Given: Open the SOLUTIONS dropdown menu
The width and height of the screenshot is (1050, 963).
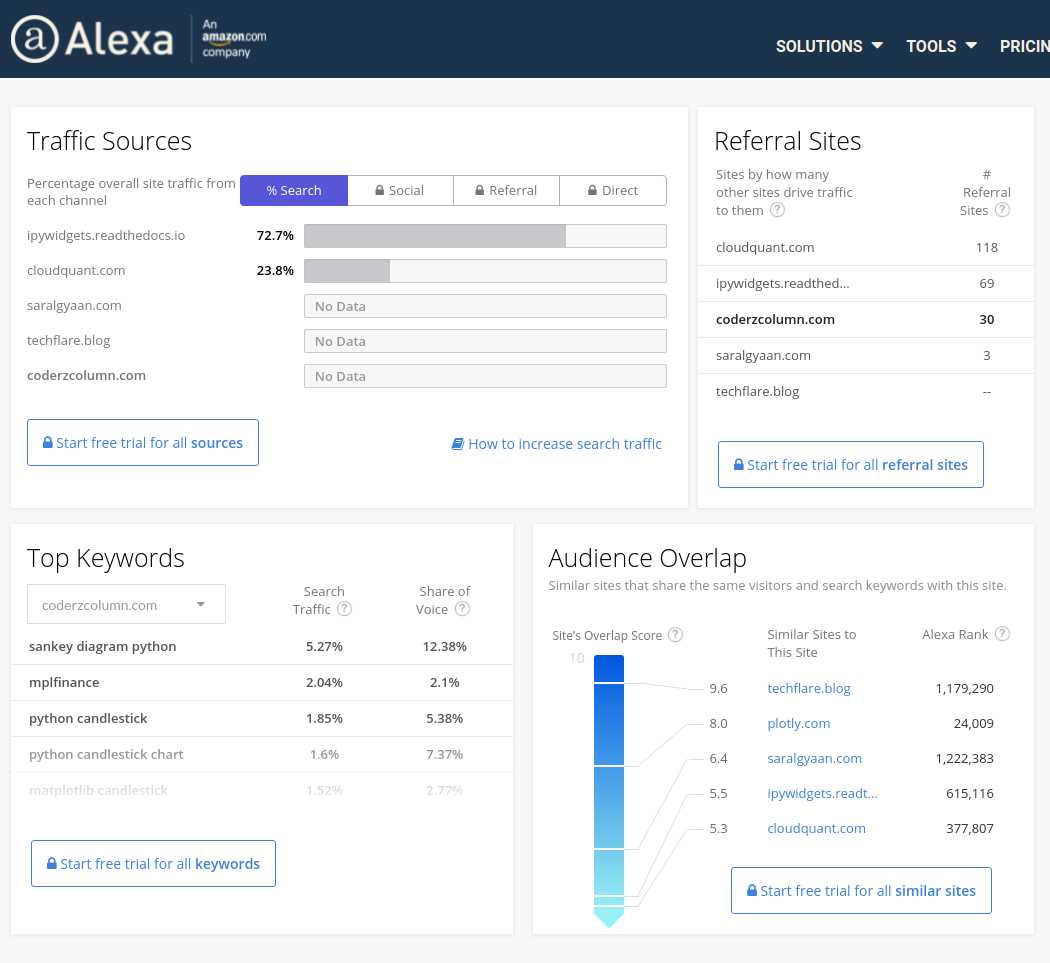Looking at the screenshot, I should tap(829, 46).
